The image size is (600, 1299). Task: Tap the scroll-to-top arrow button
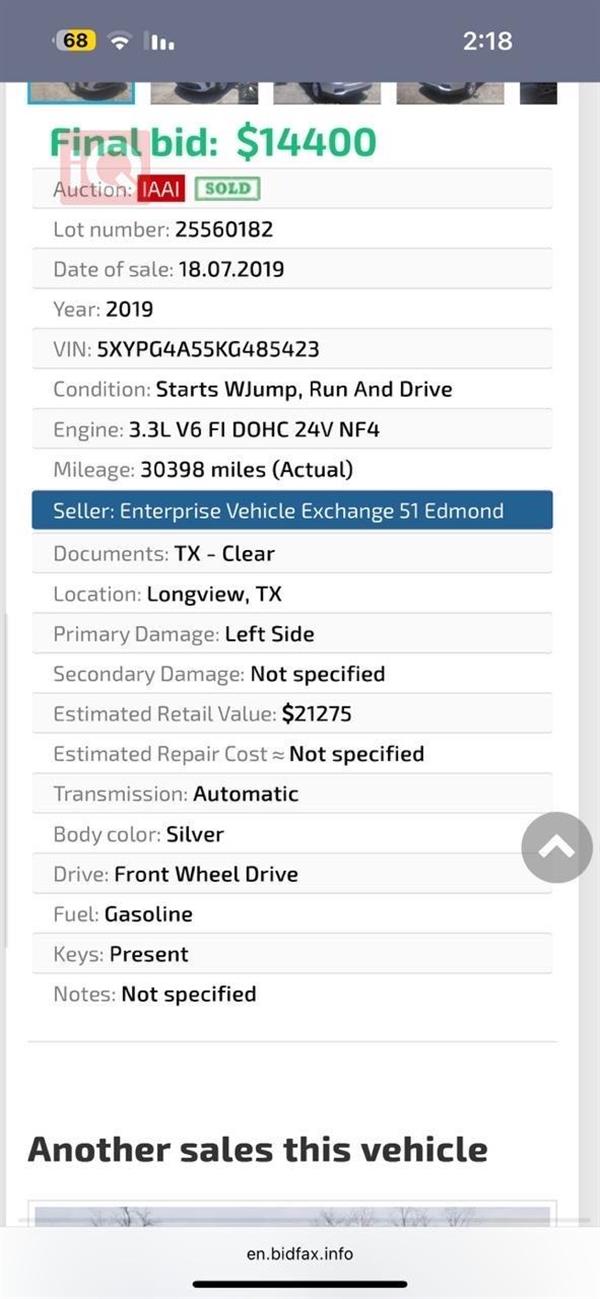(x=557, y=847)
